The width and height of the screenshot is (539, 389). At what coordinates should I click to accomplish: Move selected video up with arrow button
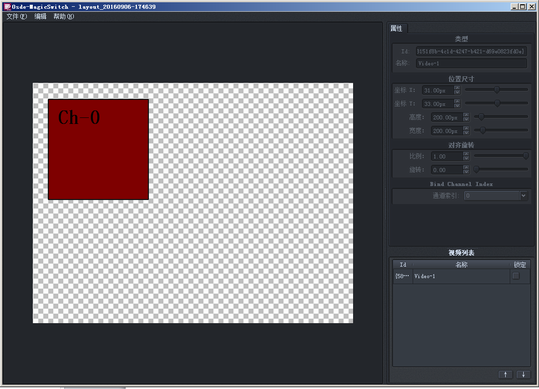[505, 374]
